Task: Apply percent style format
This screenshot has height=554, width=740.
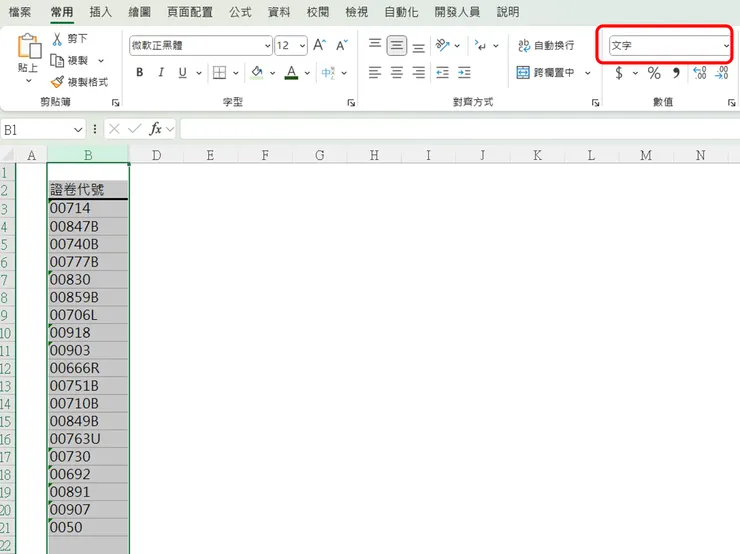Action: [654, 73]
